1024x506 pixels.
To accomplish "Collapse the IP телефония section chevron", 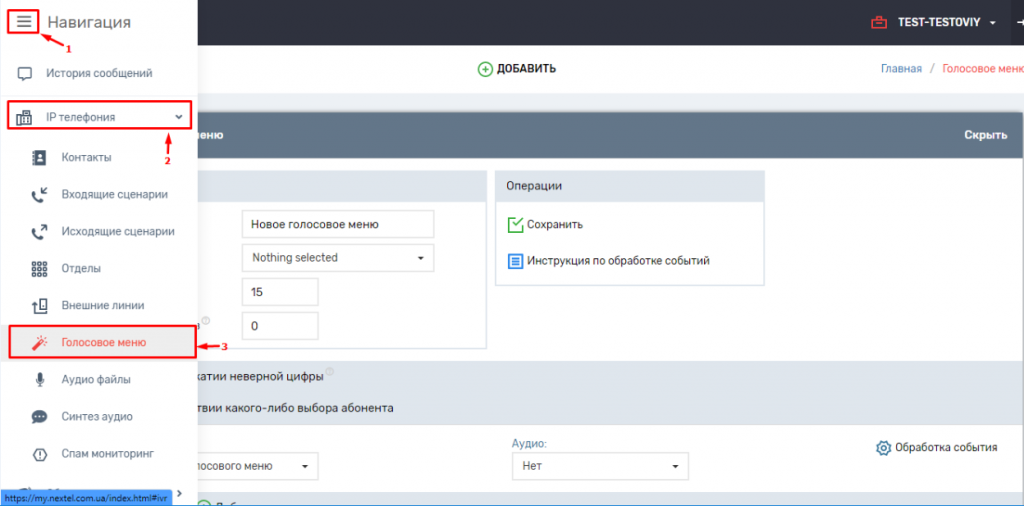I will coord(179,118).
